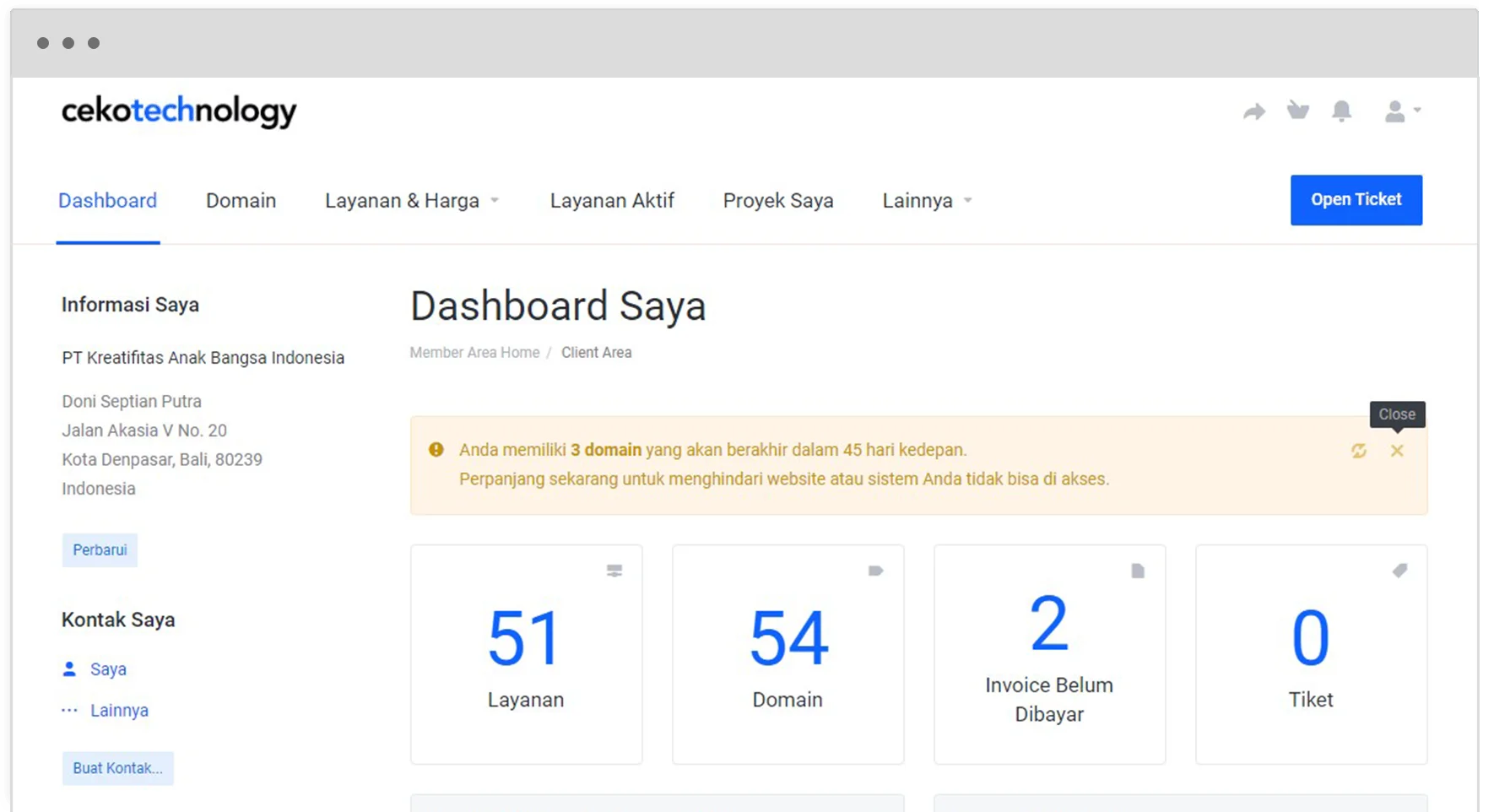This screenshot has width=1494, height=812.
Task: Click the domain label icon on Domain card
Action: [875, 571]
